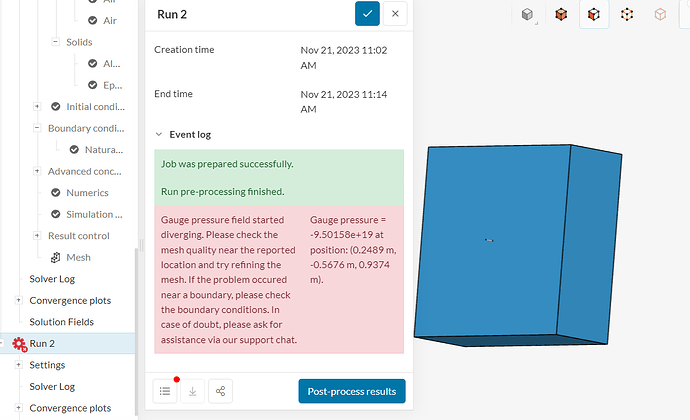The width and height of the screenshot is (690, 420).
Task: Collapse the Solids tree node
Action: click(x=55, y=43)
